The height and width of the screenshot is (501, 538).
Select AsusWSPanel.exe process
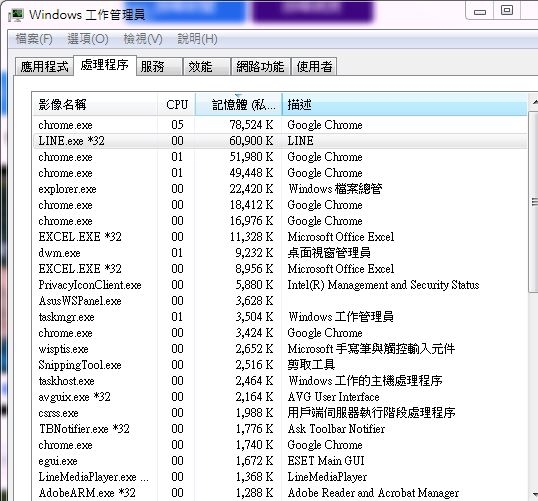[280, 301]
